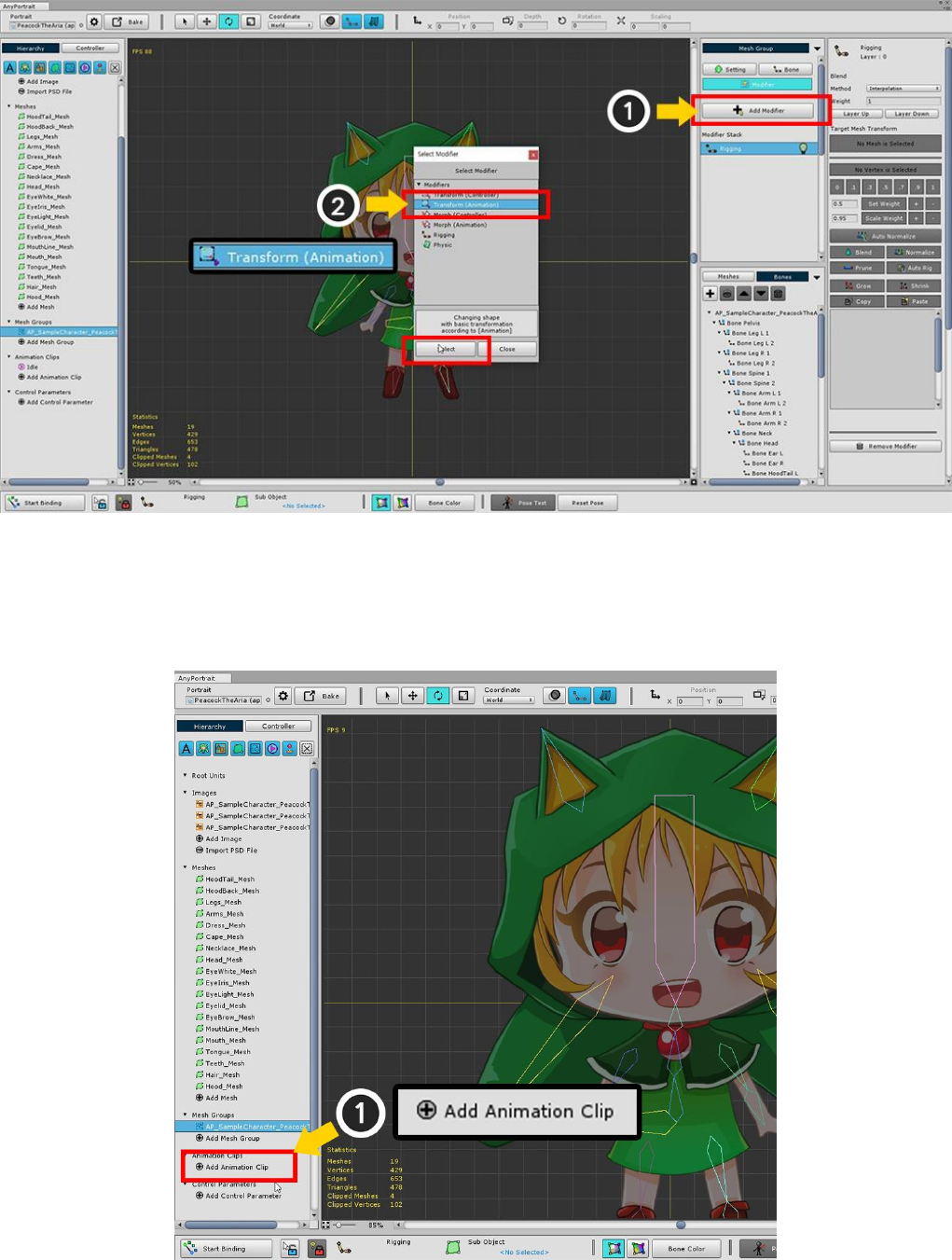
Task: Toggle the round onion-skin icon in upper toolbar
Action: (330, 21)
